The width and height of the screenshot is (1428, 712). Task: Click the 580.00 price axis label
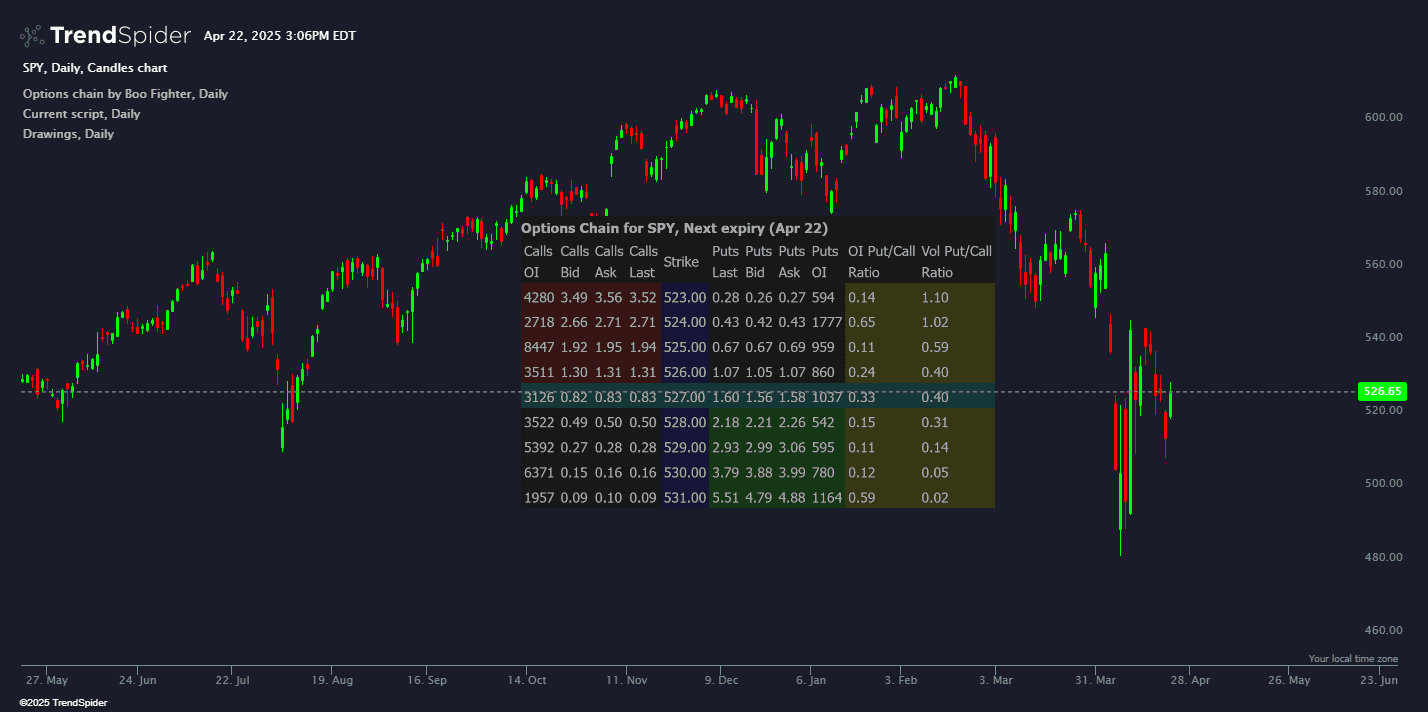tap(1382, 191)
